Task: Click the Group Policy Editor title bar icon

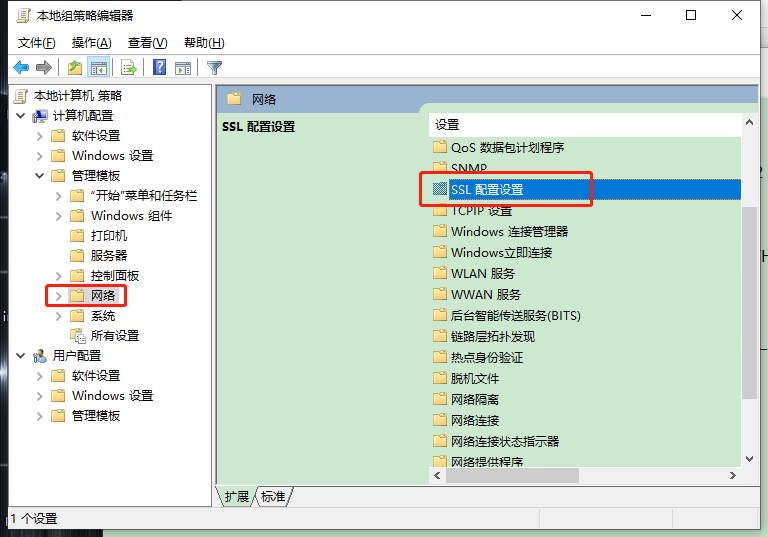Action: [x=23, y=16]
